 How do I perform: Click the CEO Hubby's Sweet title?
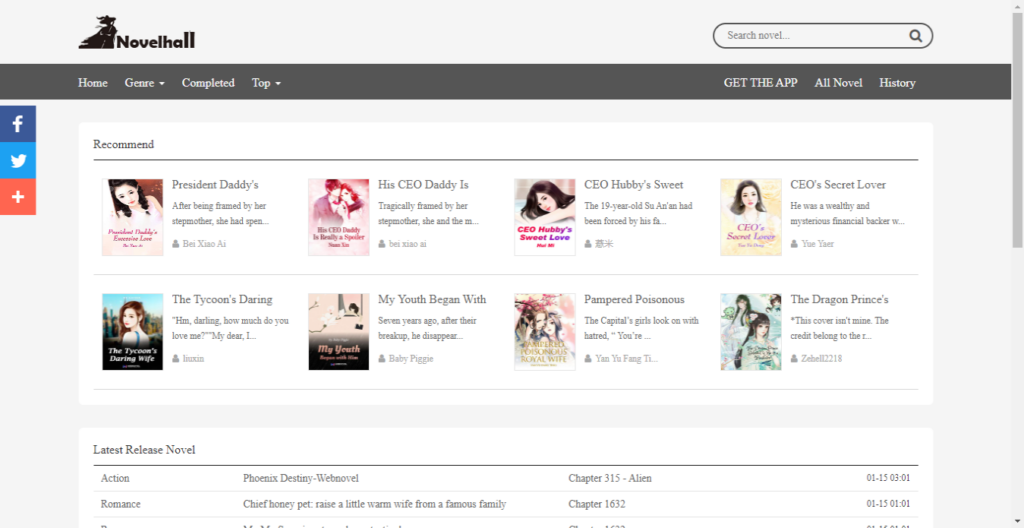[633, 185]
